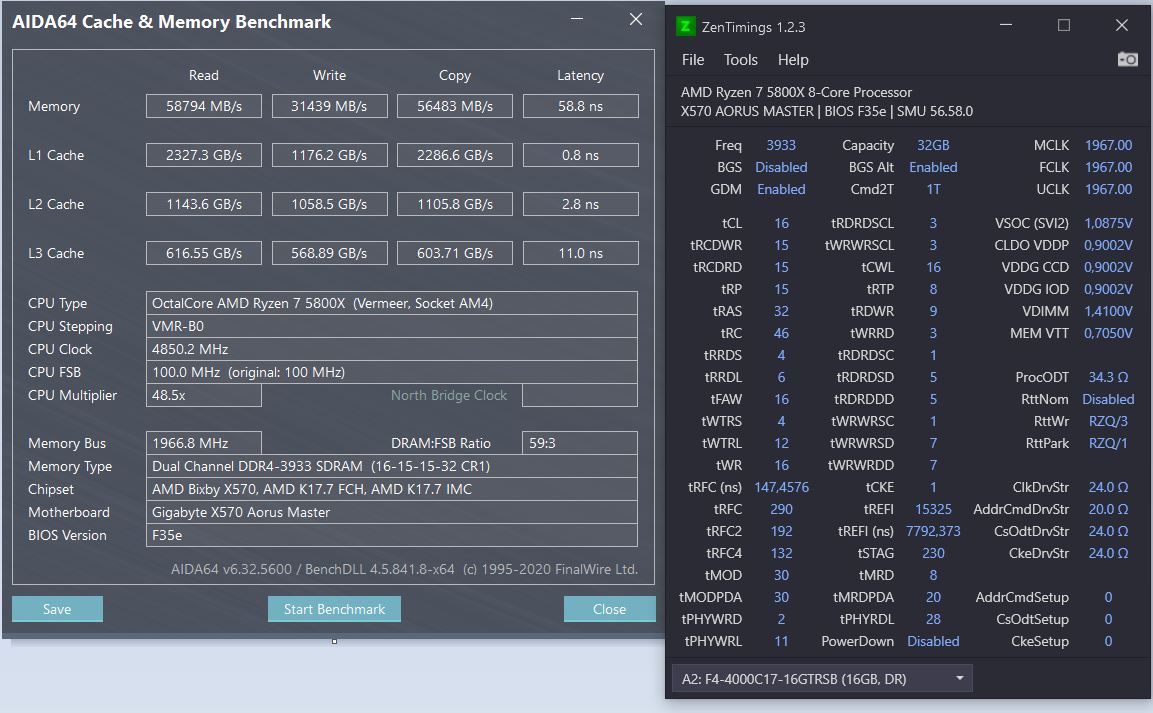Close the AIDA64 window with X
This screenshot has height=713, width=1153.
tap(636, 19)
